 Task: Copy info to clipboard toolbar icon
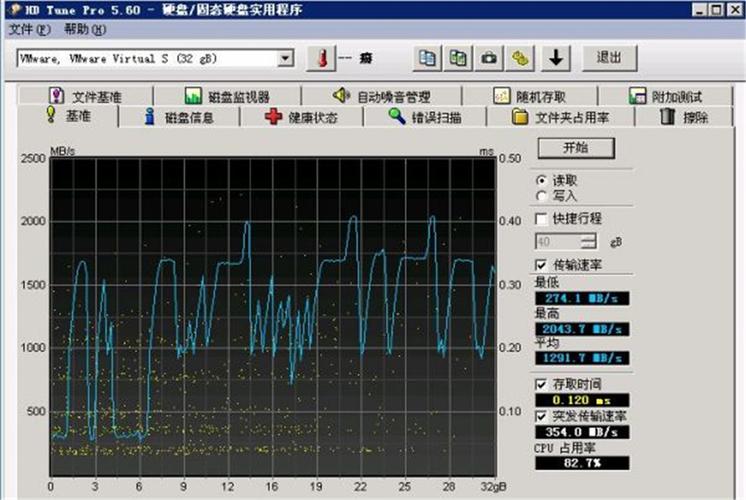pyautogui.click(x=427, y=59)
